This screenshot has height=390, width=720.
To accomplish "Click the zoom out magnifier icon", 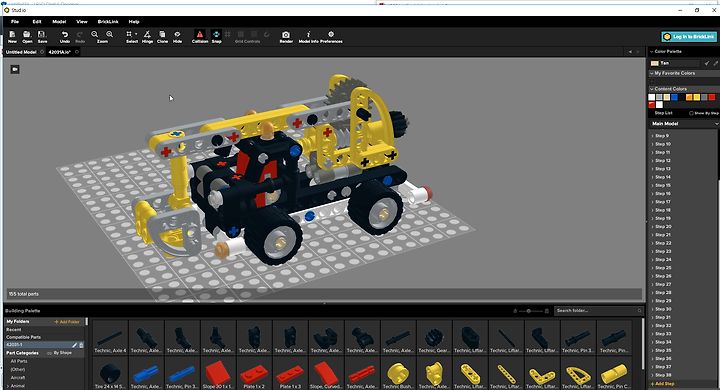I will [95, 34].
